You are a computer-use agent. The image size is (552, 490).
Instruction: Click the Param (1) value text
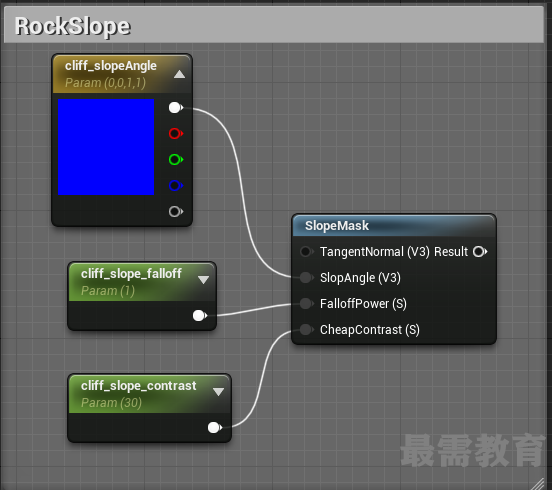pyautogui.click(x=108, y=291)
